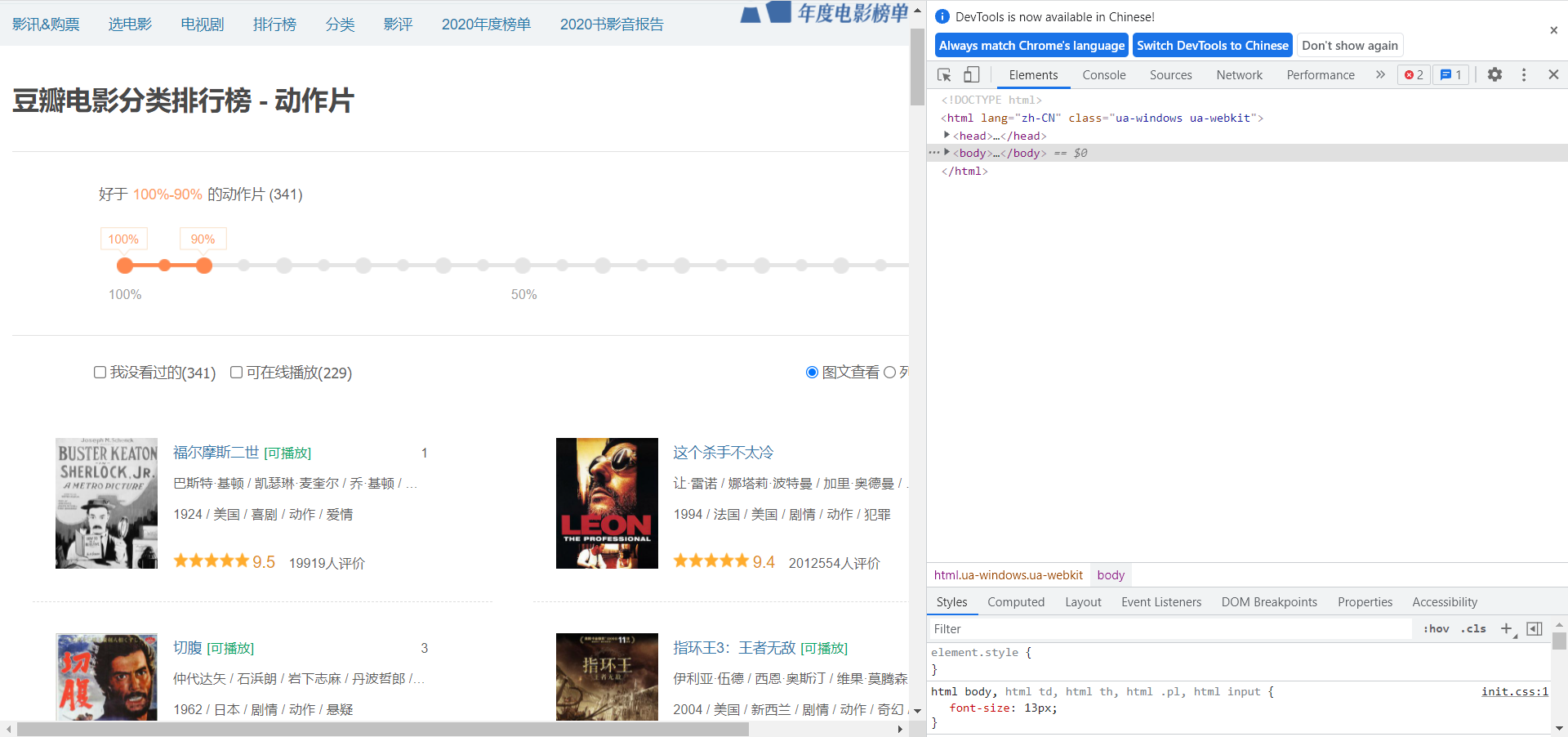Image resolution: width=1568 pixels, height=737 pixels.
Task: Open the 电视剧 nav link
Action: click(x=203, y=24)
